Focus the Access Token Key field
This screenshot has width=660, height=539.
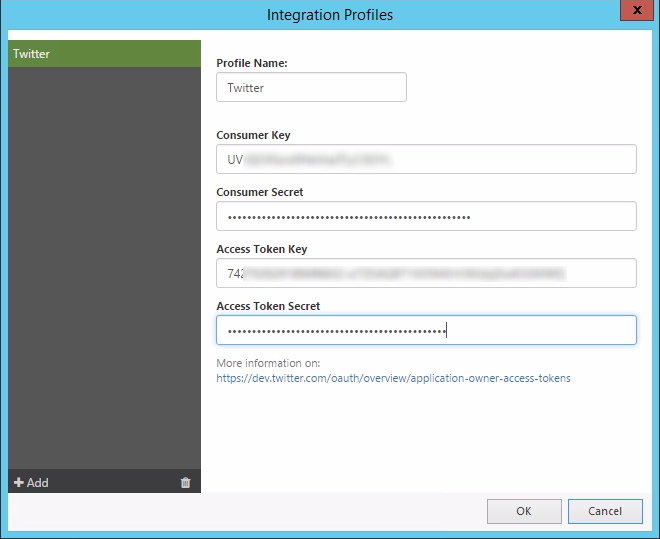coord(426,273)
